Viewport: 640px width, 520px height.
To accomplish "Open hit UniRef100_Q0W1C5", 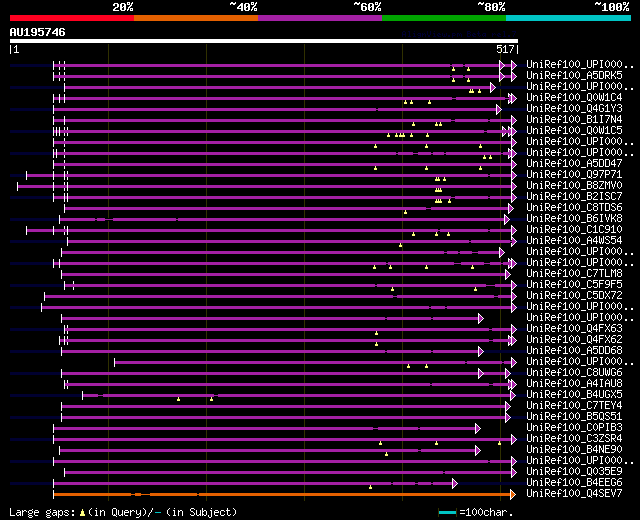I will [574, 131].
